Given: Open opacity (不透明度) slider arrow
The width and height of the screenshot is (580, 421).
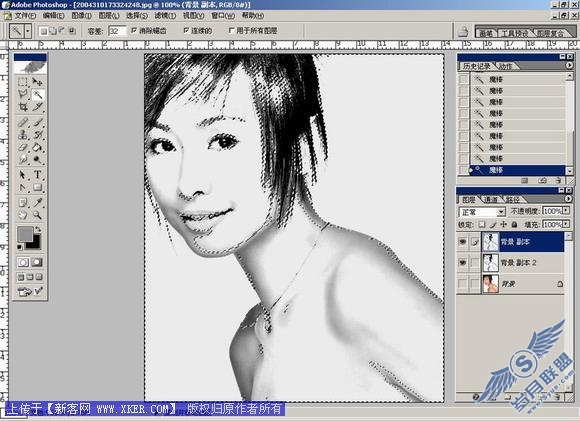Looking at the screenshot, I should pyautogui.click(x=566, y=211).
